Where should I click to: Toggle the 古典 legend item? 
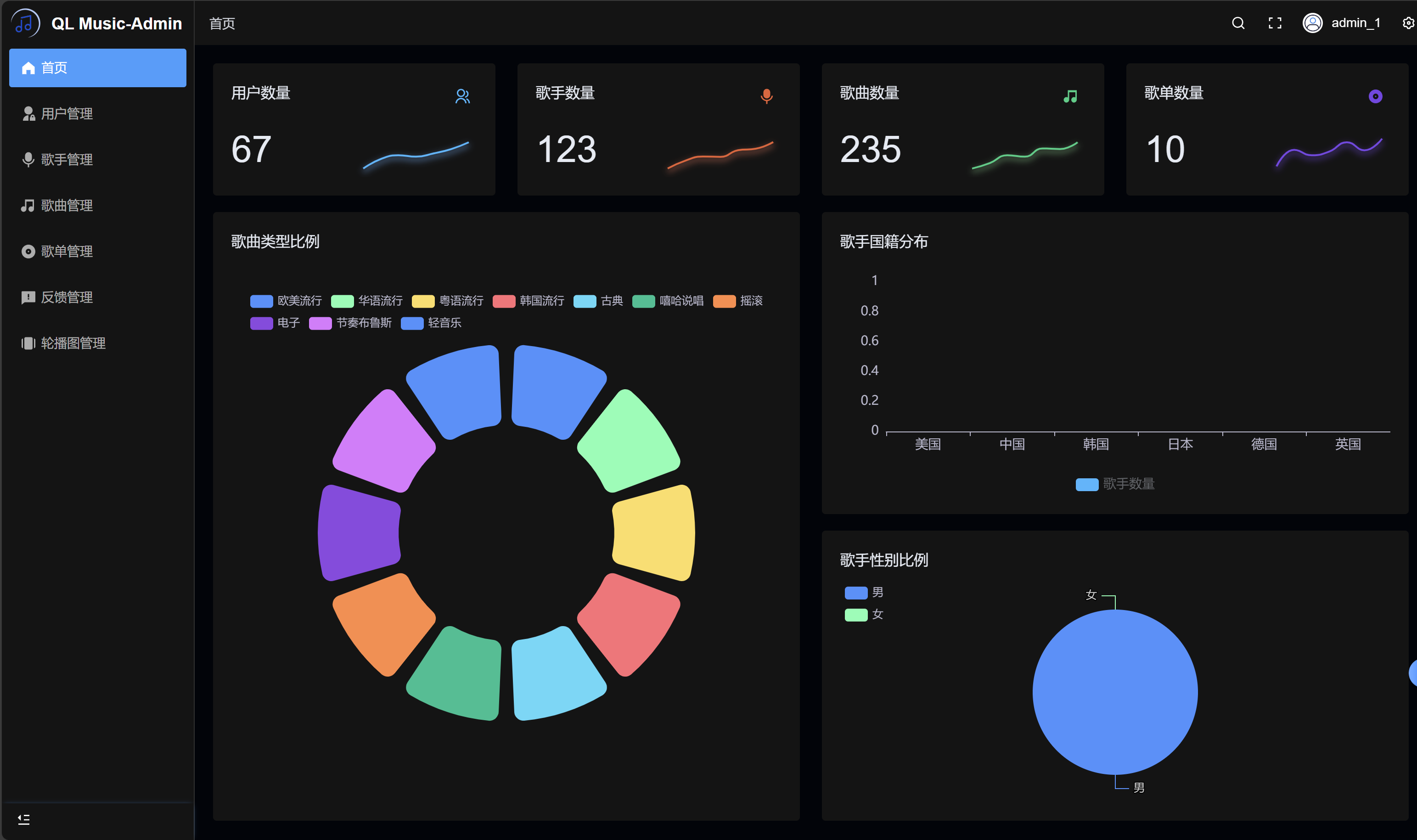(598, 301)
